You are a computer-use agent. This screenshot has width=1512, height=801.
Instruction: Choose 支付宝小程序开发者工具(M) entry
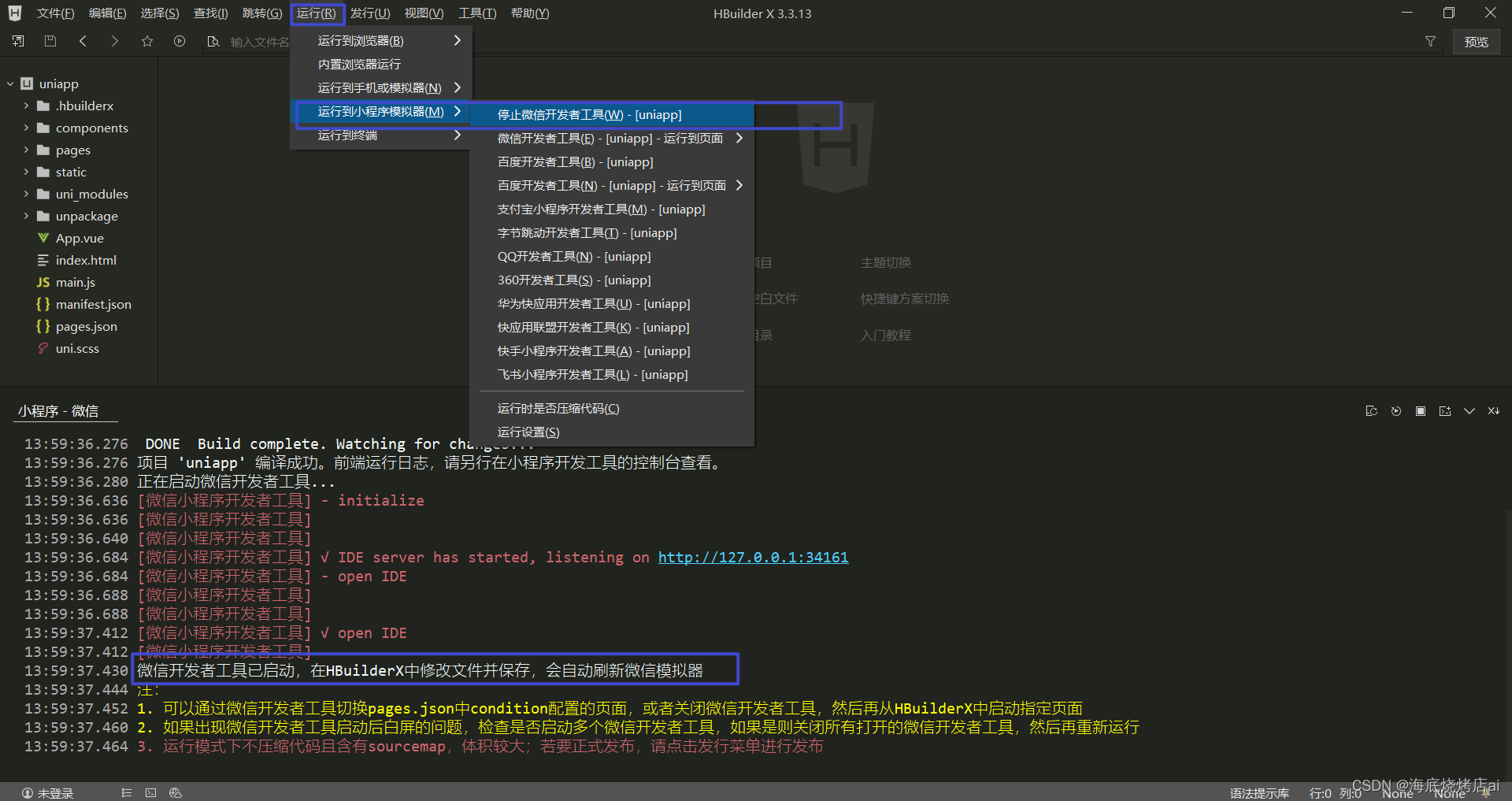tap(612, 210)
